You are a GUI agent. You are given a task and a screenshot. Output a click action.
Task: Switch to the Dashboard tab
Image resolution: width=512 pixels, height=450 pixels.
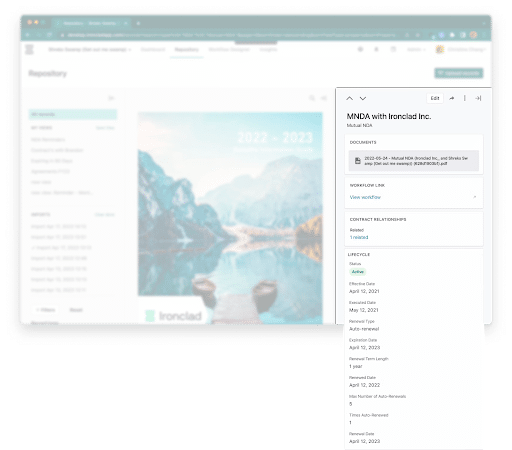click(153, 50)
